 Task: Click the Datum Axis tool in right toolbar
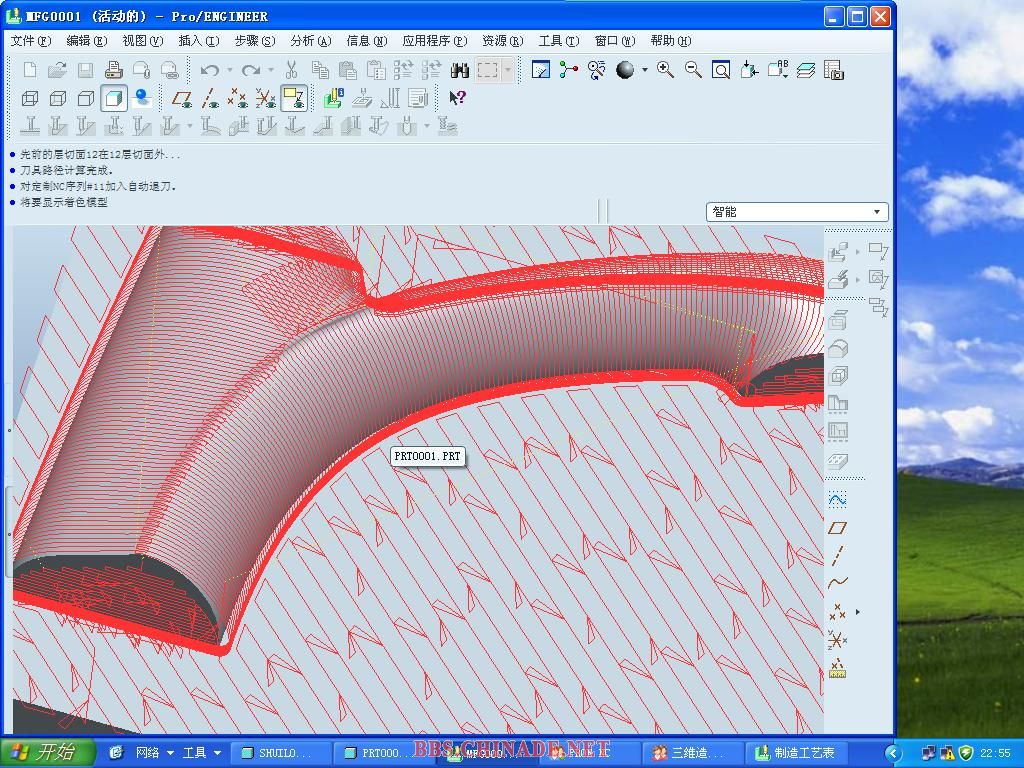pos(838,555)
